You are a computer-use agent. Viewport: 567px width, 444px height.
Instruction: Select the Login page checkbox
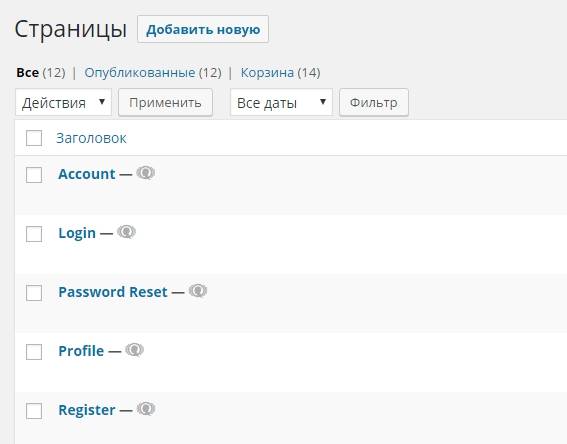point(34,234)
